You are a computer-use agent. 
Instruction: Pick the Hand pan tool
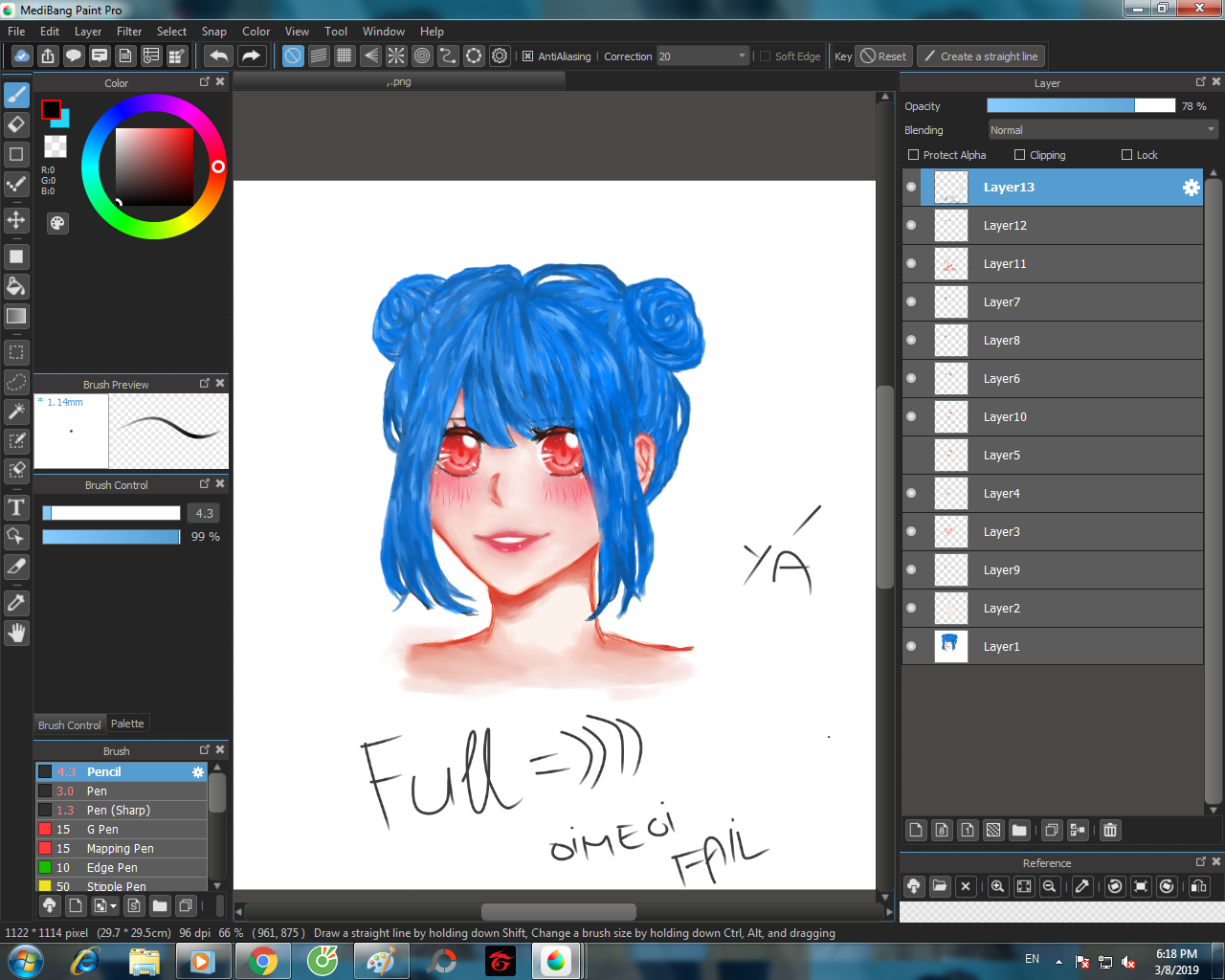pyautogui.click(x=16, y=633)
